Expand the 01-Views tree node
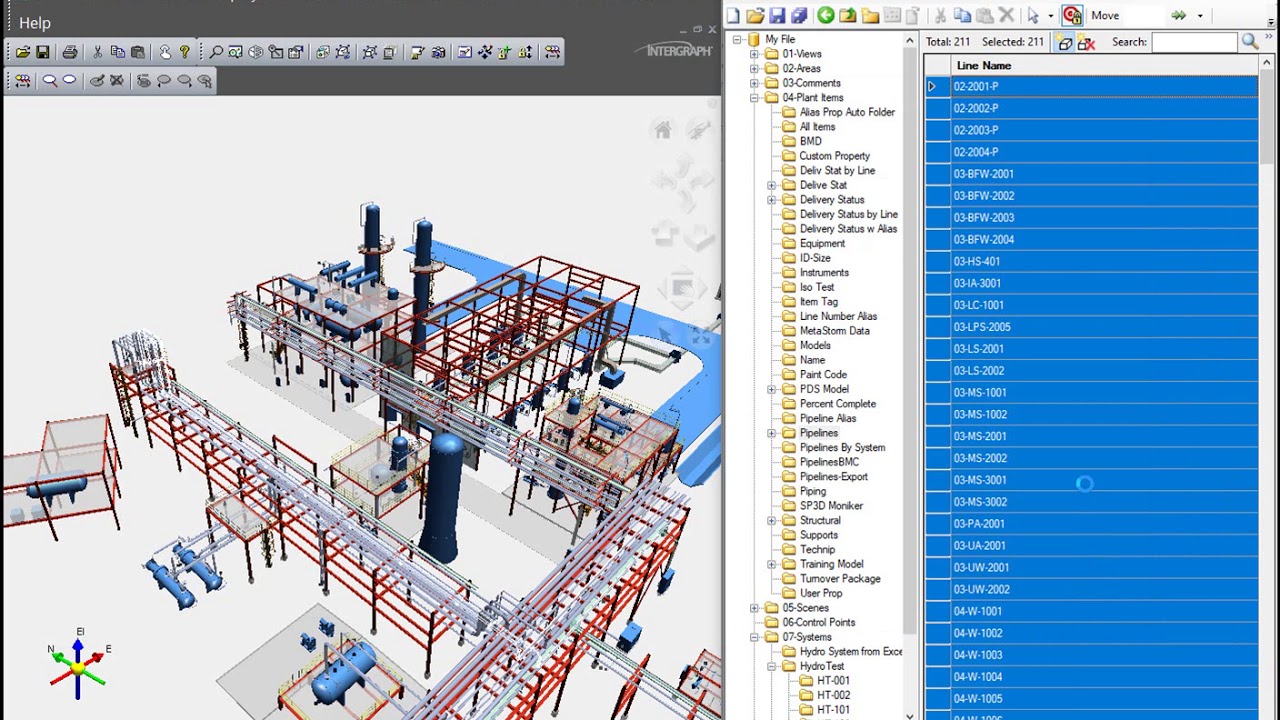Image resolution: width=1280 pixels, height=720 pixels. coord(754,54)
